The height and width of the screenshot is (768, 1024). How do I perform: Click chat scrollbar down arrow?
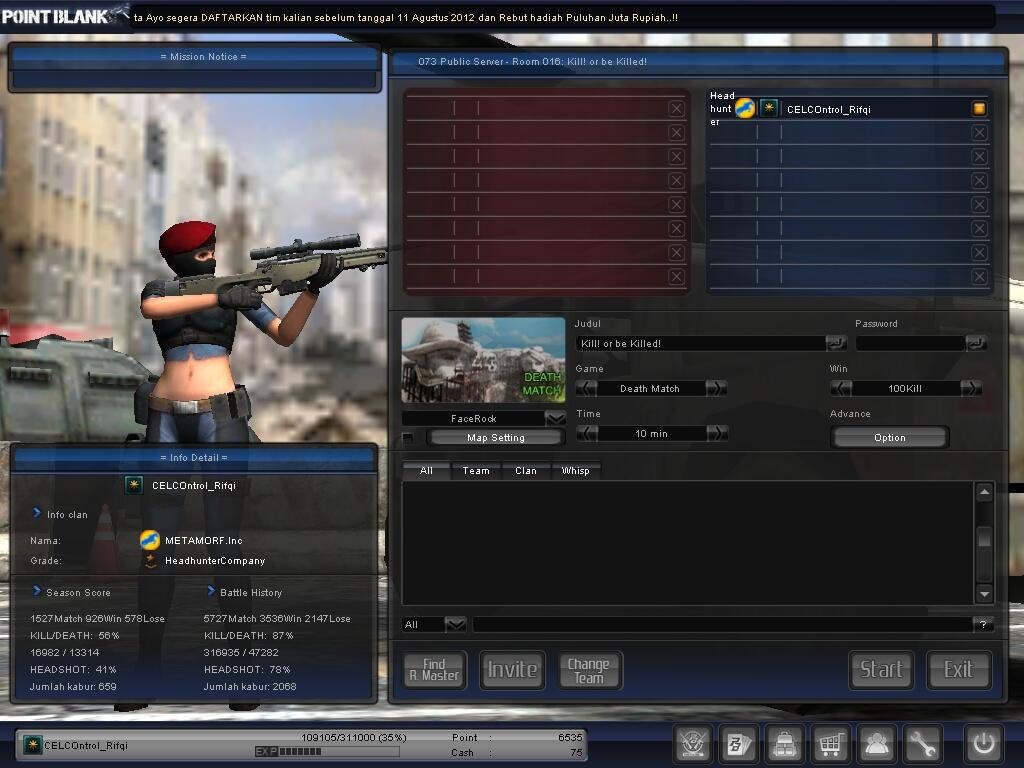coord(984,594)
